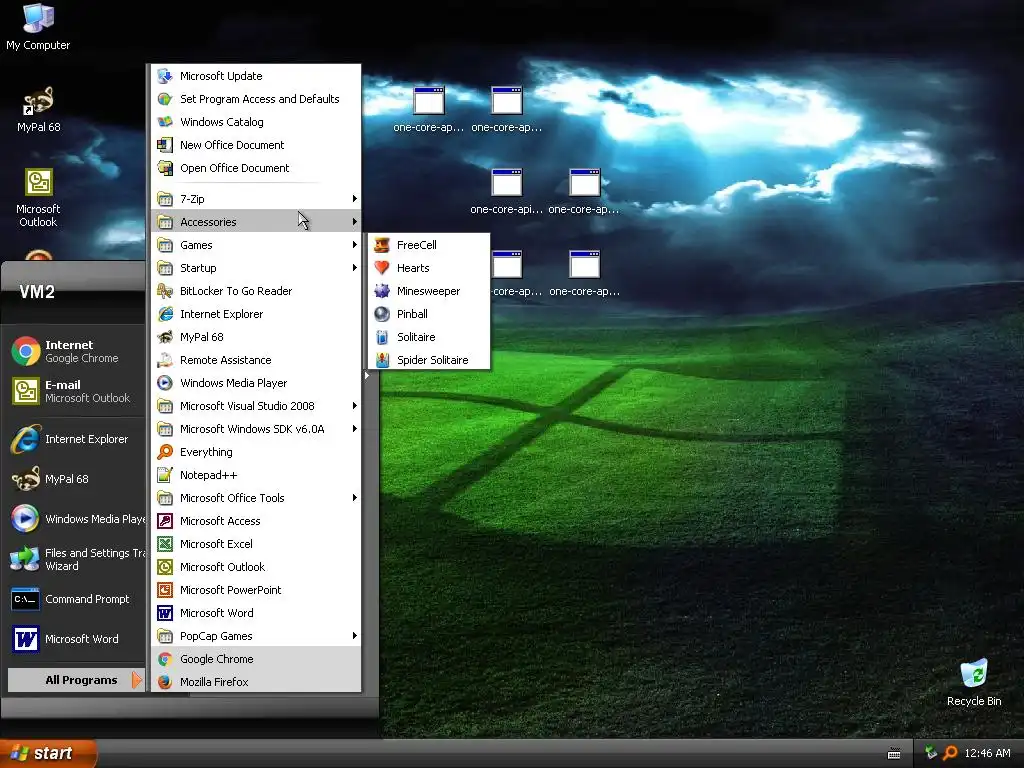1024x768 pixels.
Task: Expand the Startup folder submenu
Action: [x=256, y=268]
